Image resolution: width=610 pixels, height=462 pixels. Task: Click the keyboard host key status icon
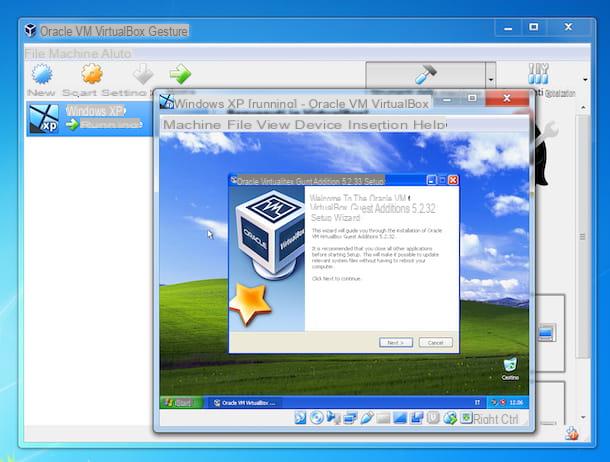[x=466, y=418]
